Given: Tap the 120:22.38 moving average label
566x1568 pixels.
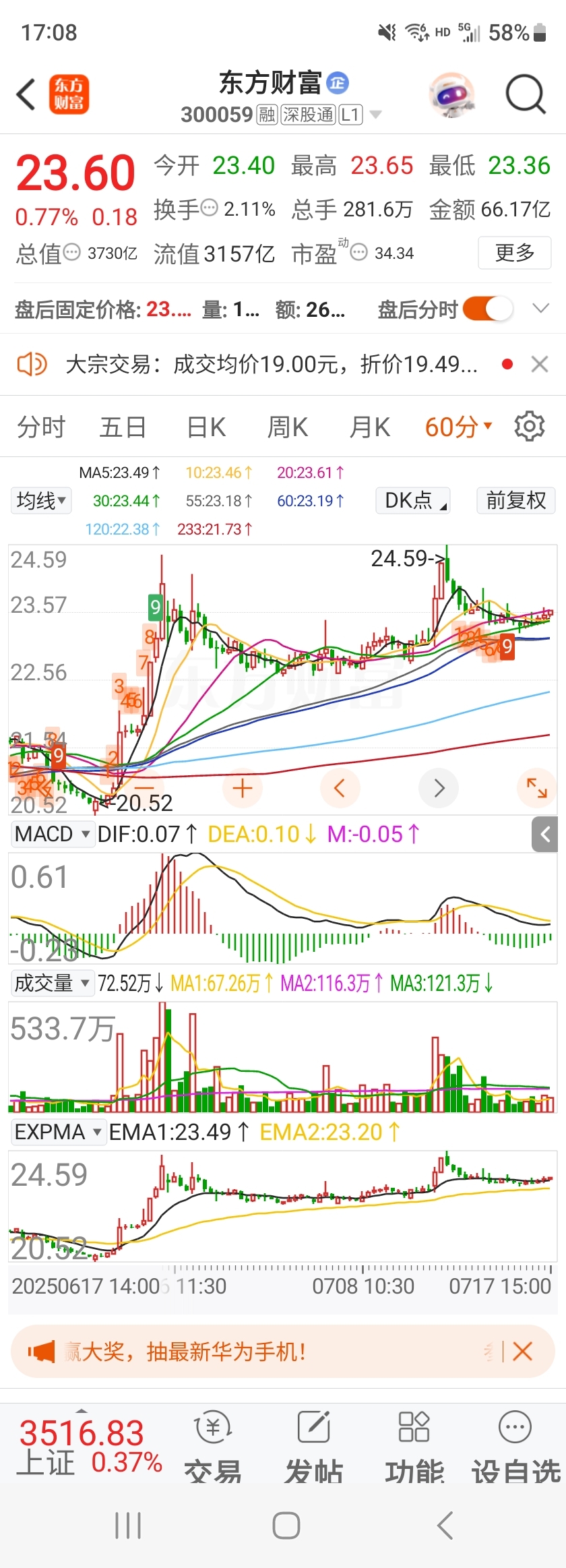Looking at the screenshot, I should coord(123,529).
